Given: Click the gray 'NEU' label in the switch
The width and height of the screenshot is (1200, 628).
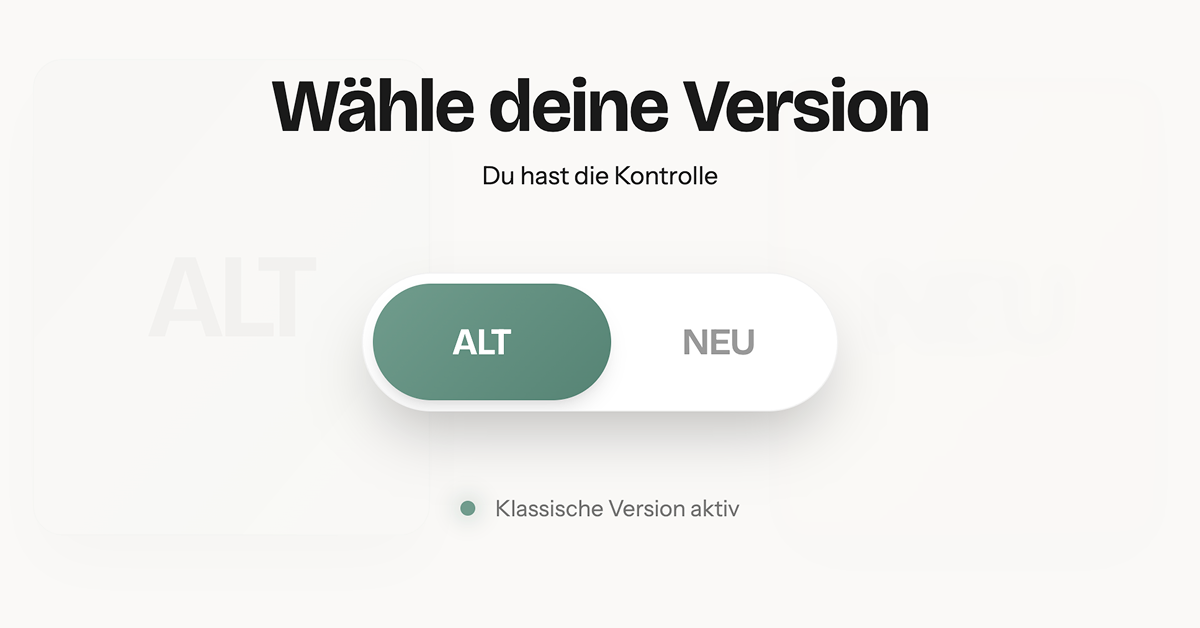Looking at the screenshot, I should click(718, 342).
